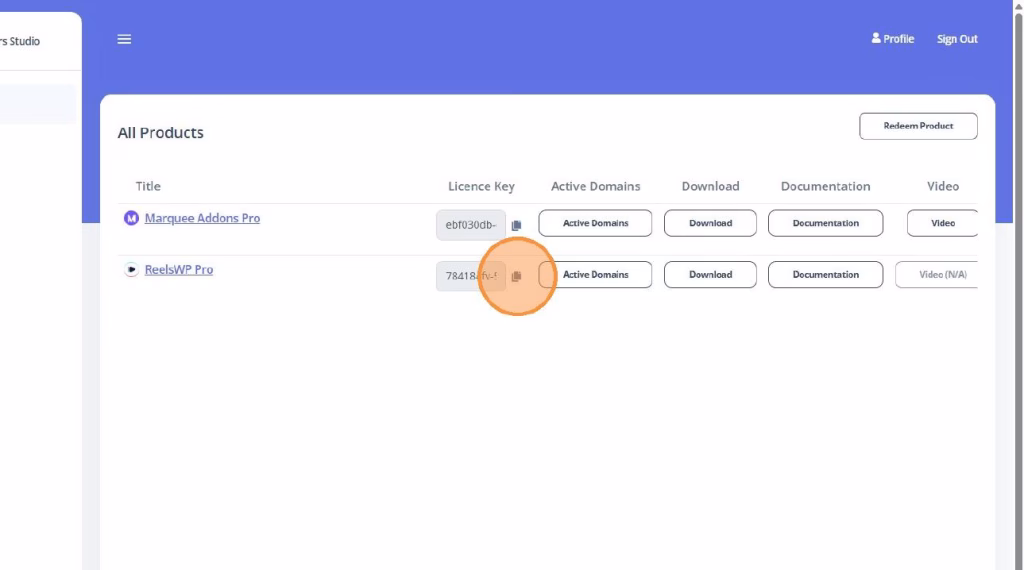Open the Profile page from header
This screenshot has height=570, width=1024.
(x=892, y=39)
